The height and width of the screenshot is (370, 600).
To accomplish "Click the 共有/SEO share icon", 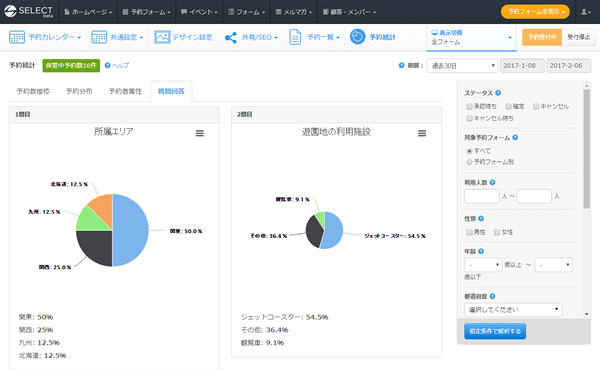I will coord(231,37).
